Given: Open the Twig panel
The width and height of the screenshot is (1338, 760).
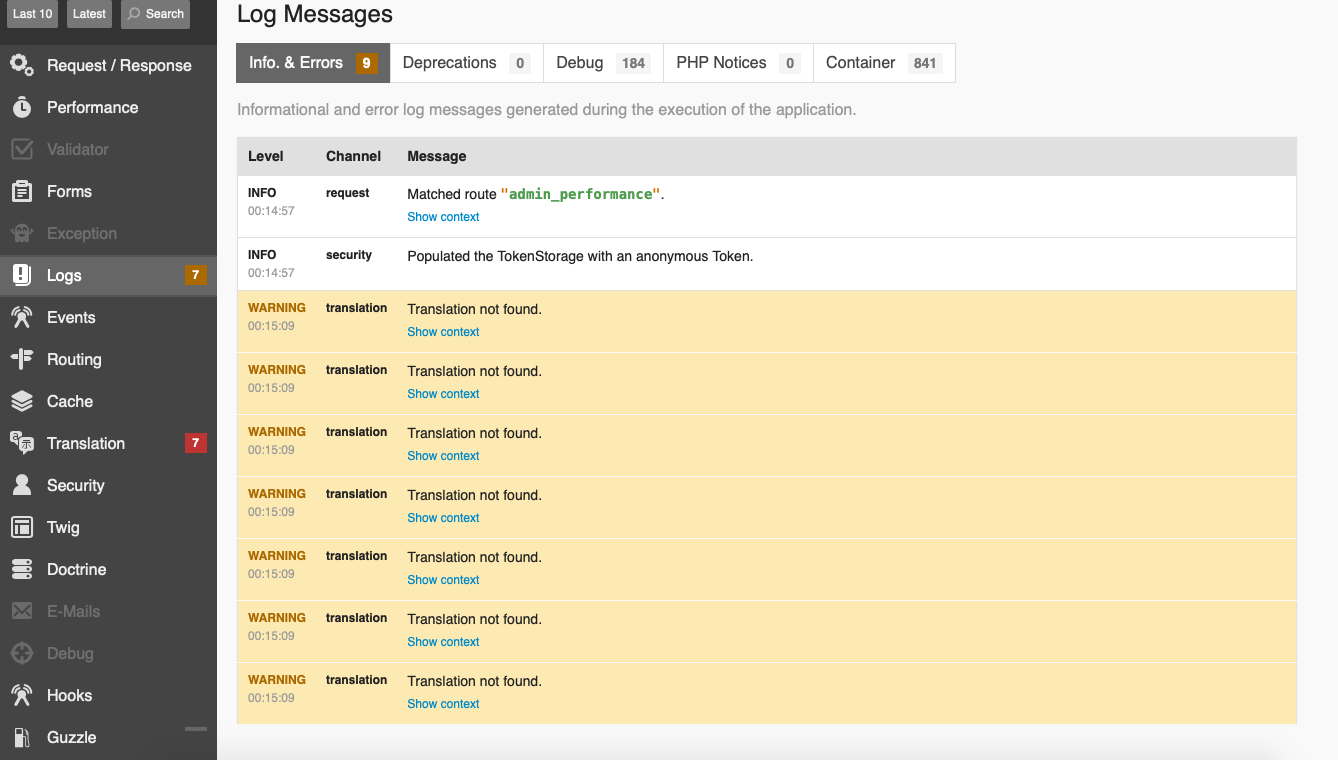Looking at the screenshot, I should coord(108,527).
